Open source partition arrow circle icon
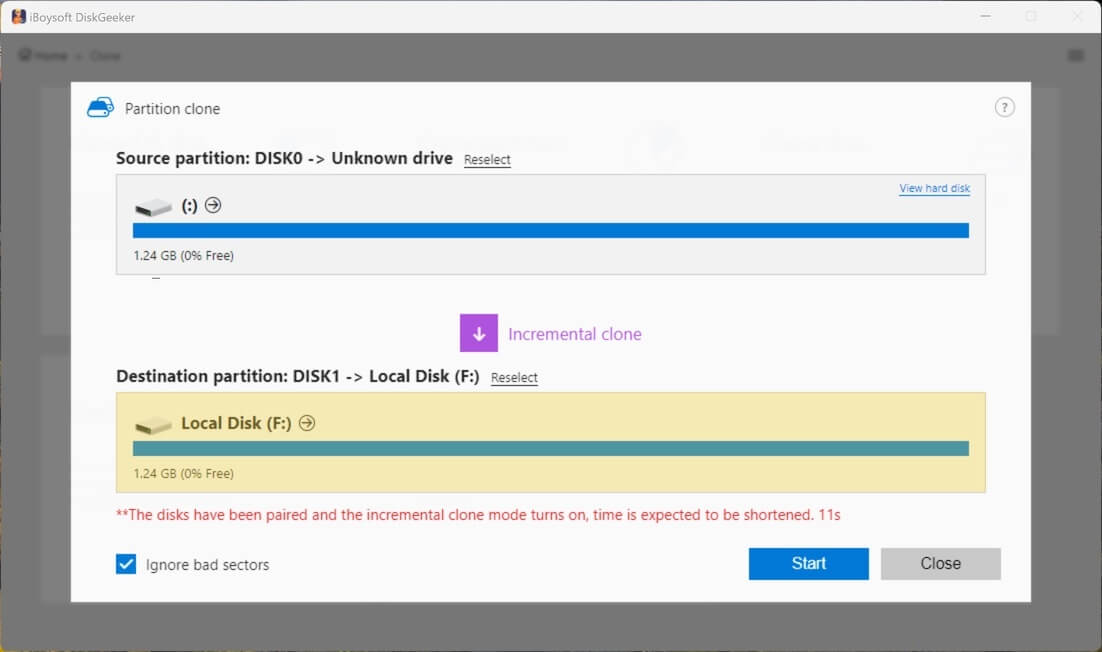Image resolution: width=1102 pixels, height=652 pixels. tap(213, 205)
